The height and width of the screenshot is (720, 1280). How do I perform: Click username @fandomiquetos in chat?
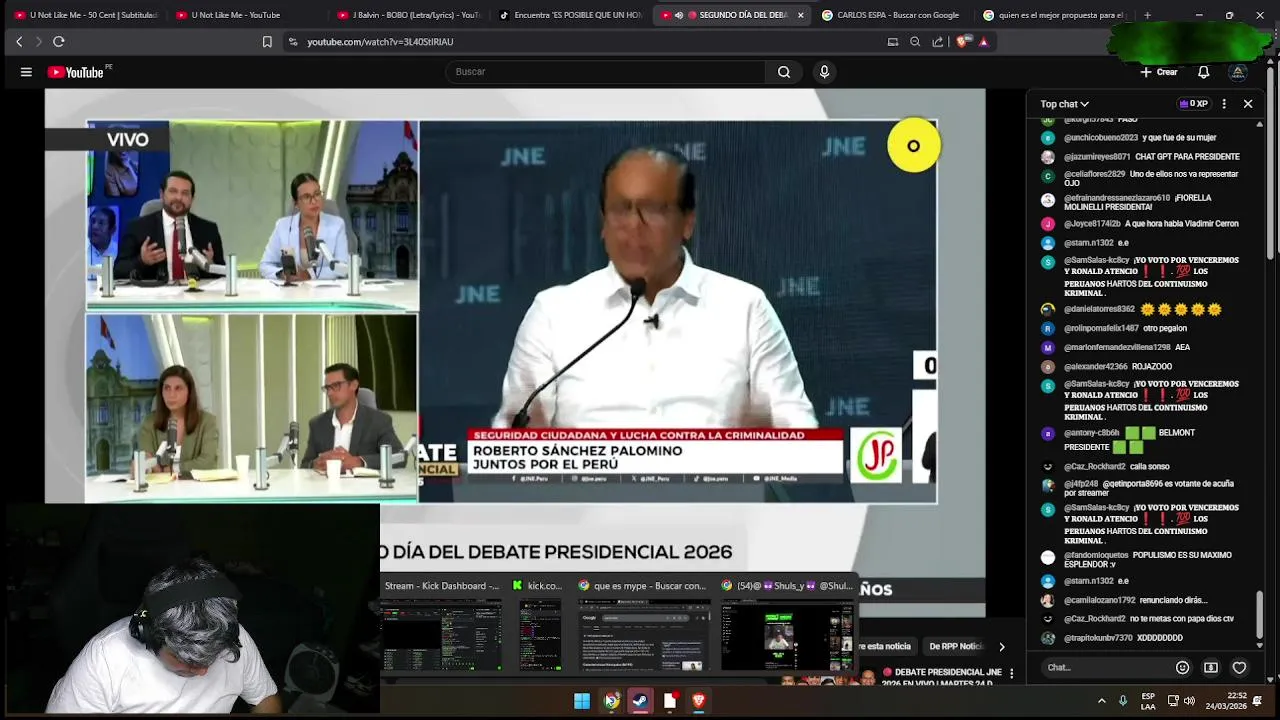pos(1096,555)
